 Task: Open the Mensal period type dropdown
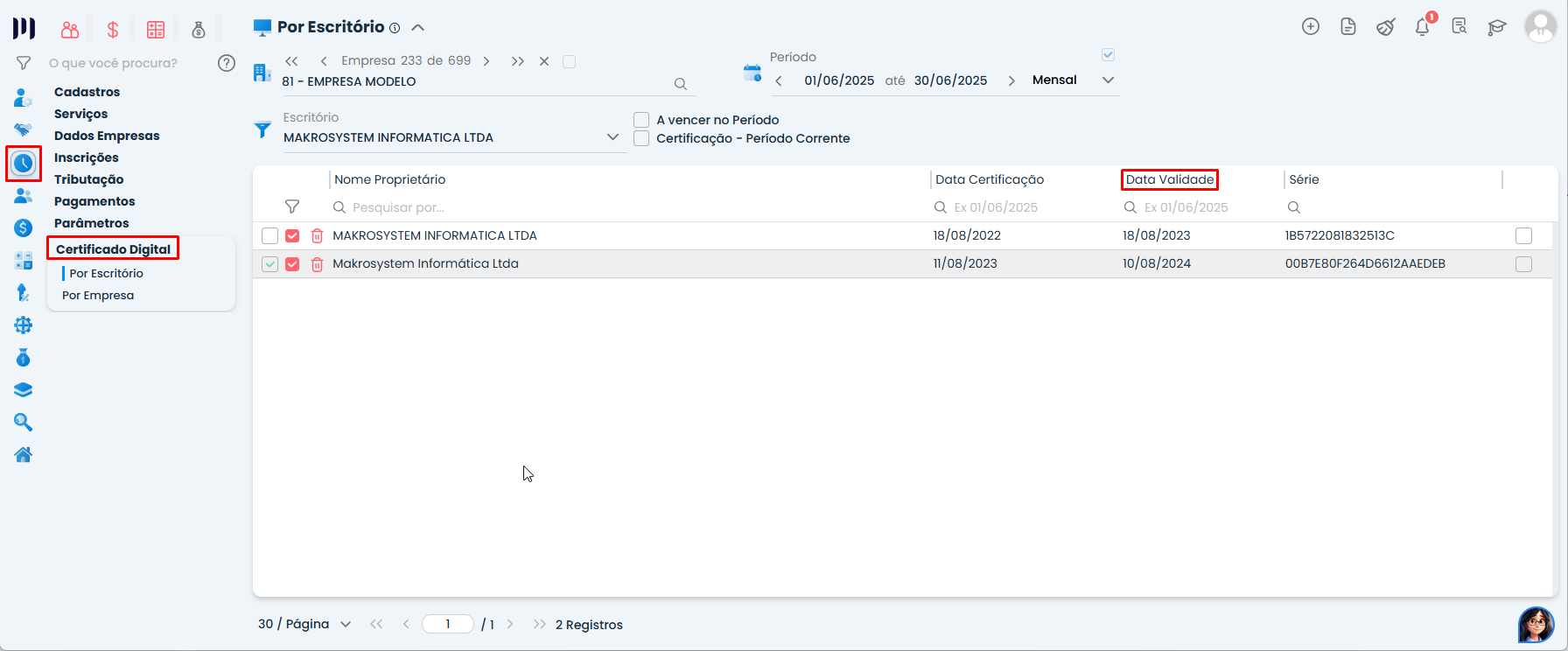pyautogui.click(x=1108, y=80)
